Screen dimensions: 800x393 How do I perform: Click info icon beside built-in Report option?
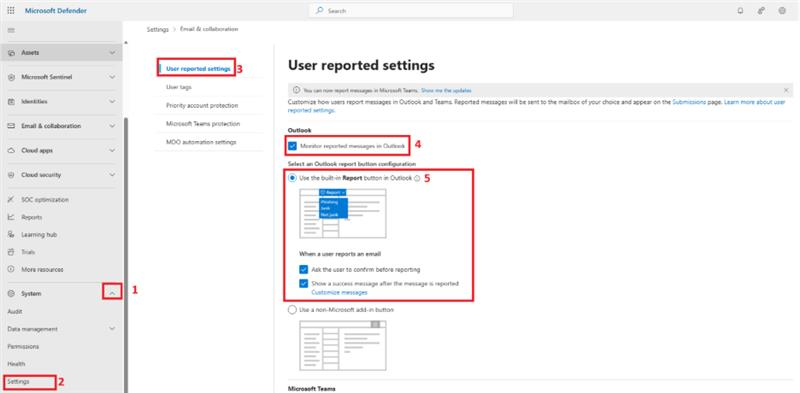click(x=417, y=178)
